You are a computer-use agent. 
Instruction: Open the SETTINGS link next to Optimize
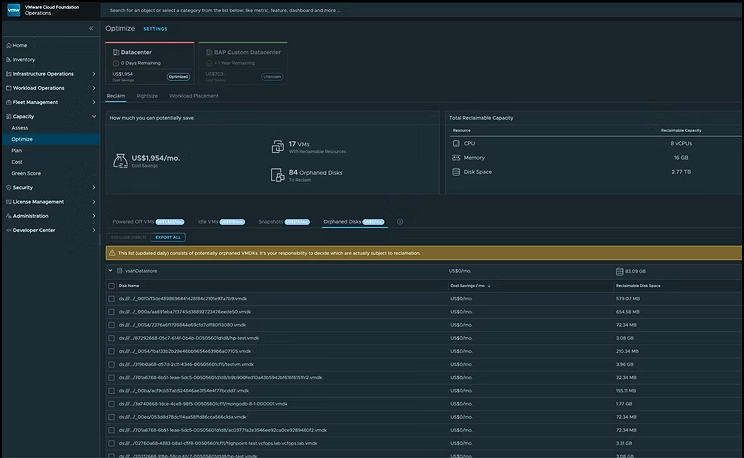155,29
